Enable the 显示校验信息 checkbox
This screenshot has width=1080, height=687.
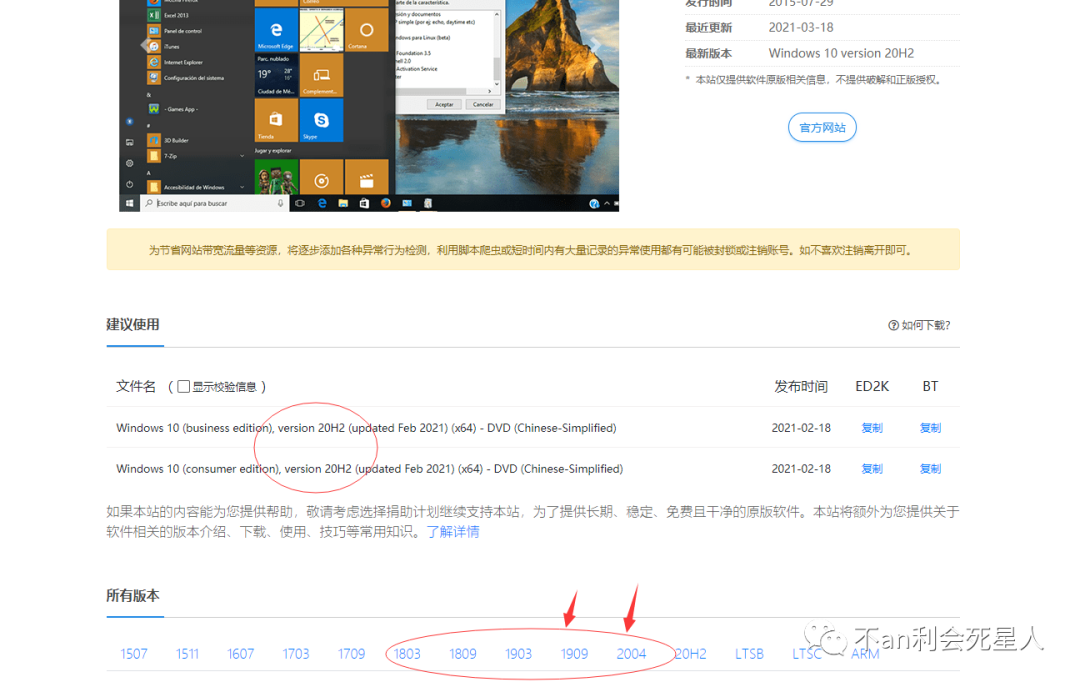(183, 387)
